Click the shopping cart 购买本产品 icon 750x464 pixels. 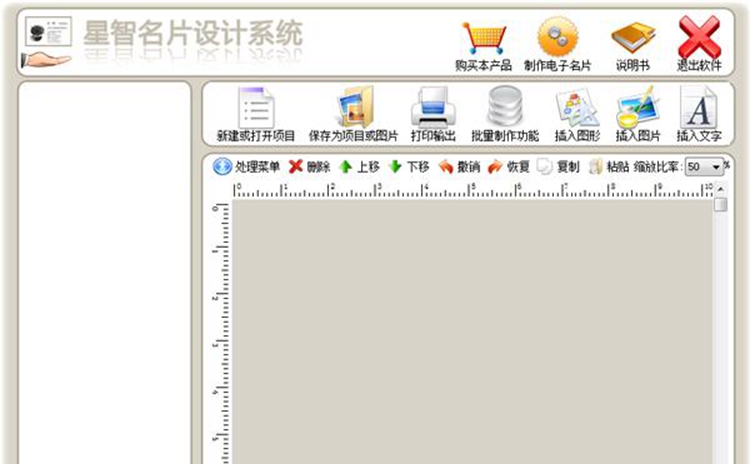(x=484, y=38)
